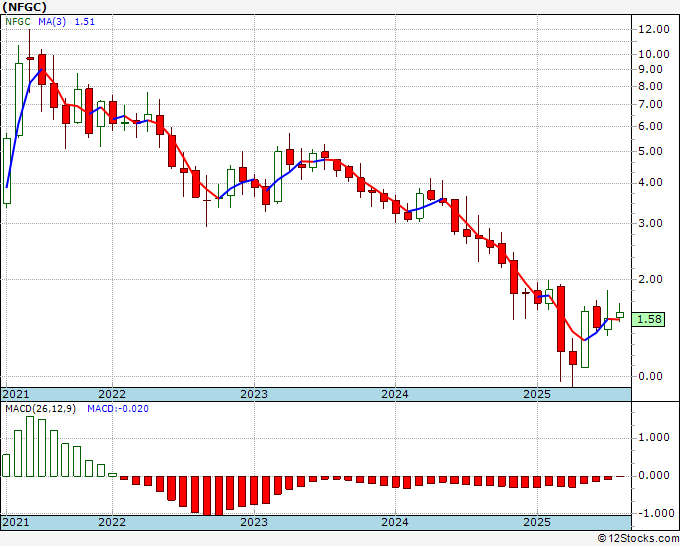Click the 5.00 price axis label

point(650,151)
